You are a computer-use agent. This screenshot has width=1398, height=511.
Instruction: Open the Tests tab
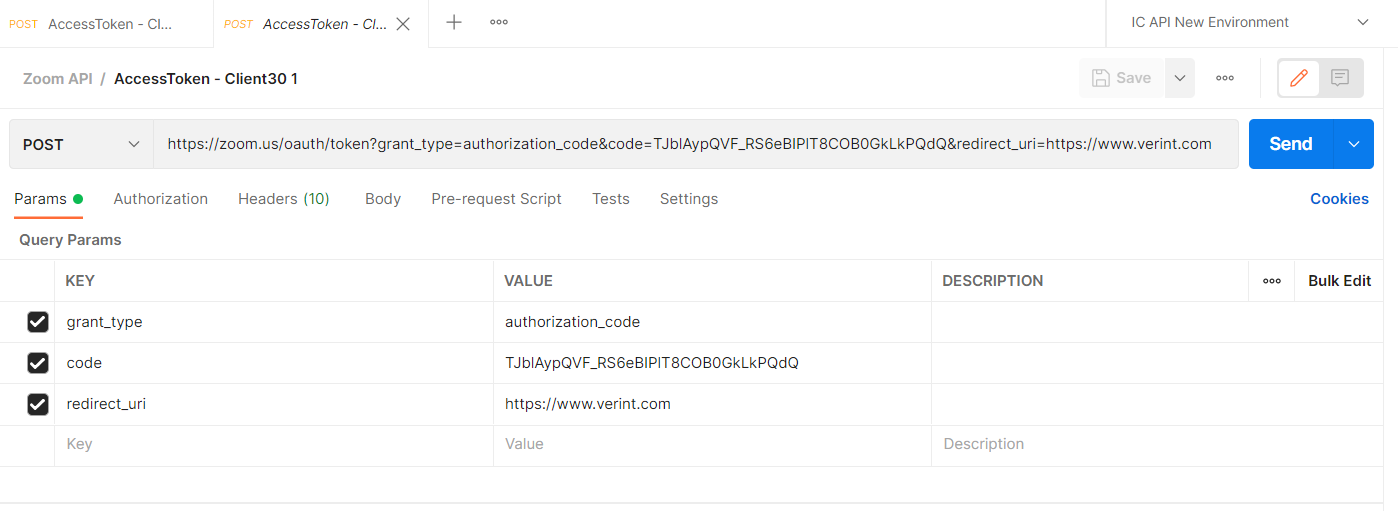click(x=611, y=199)
